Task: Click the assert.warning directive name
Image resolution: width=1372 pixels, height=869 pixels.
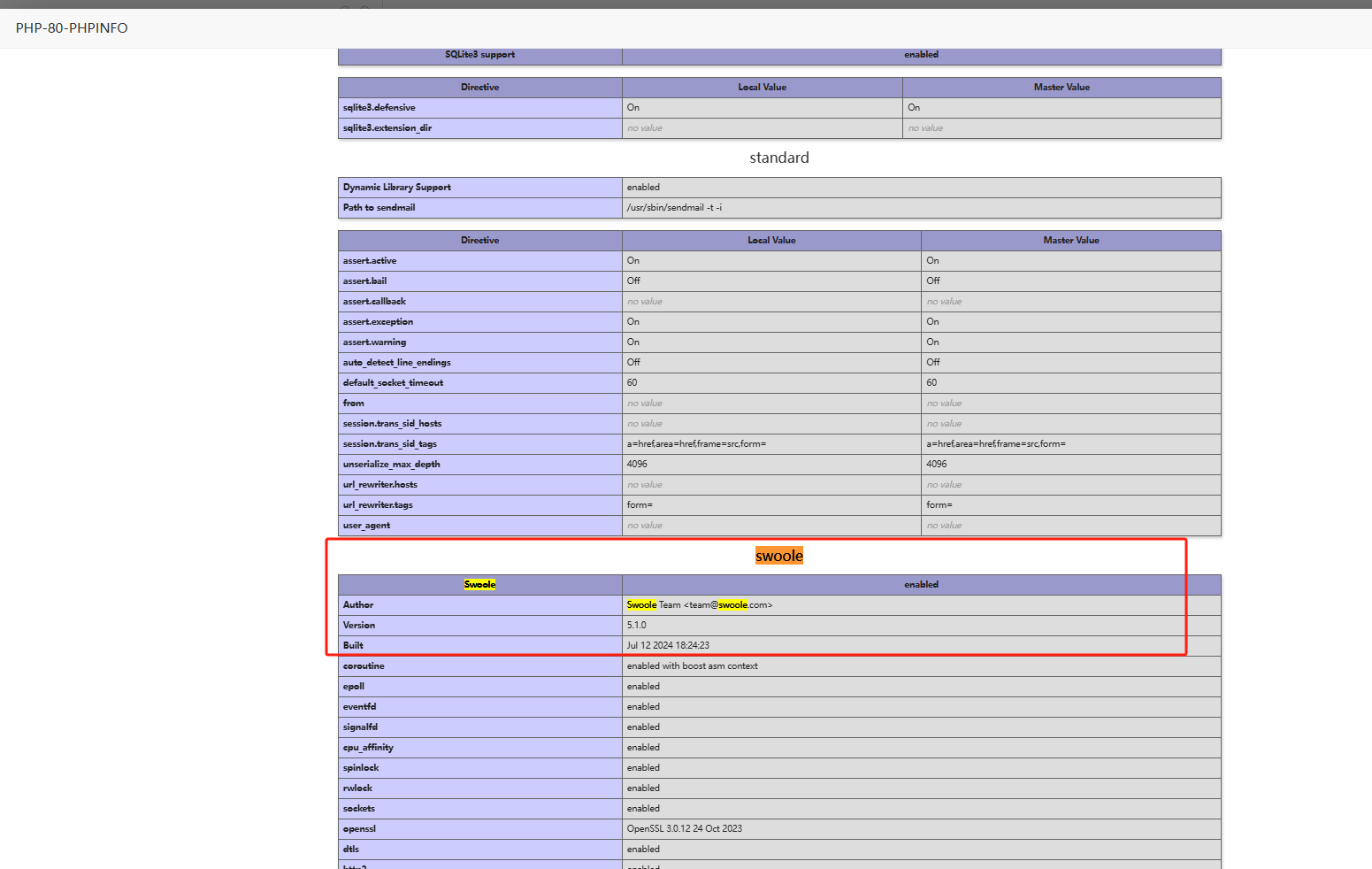Action: point(375,342)
